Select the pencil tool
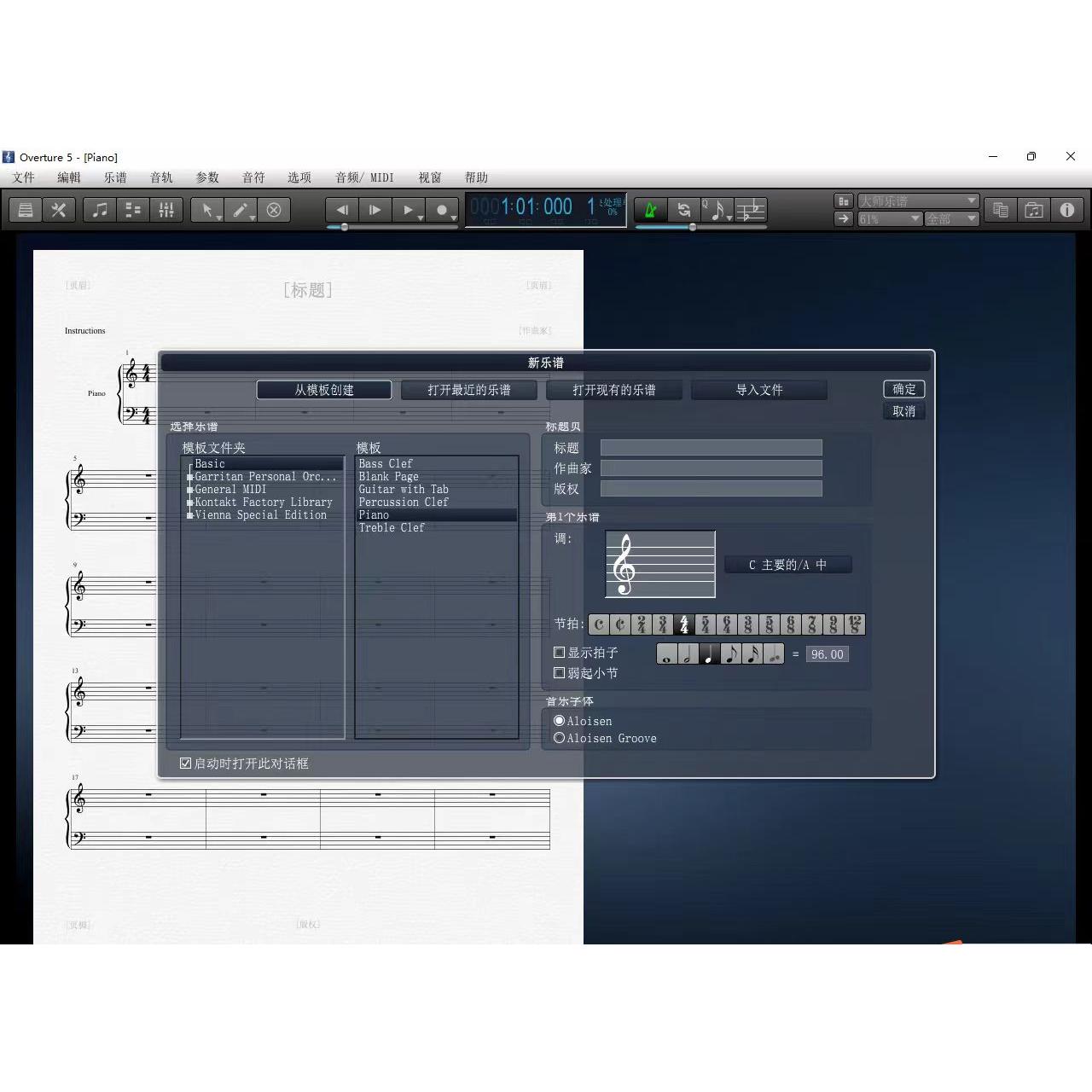1092x1092 pixels. pos(241,210)
